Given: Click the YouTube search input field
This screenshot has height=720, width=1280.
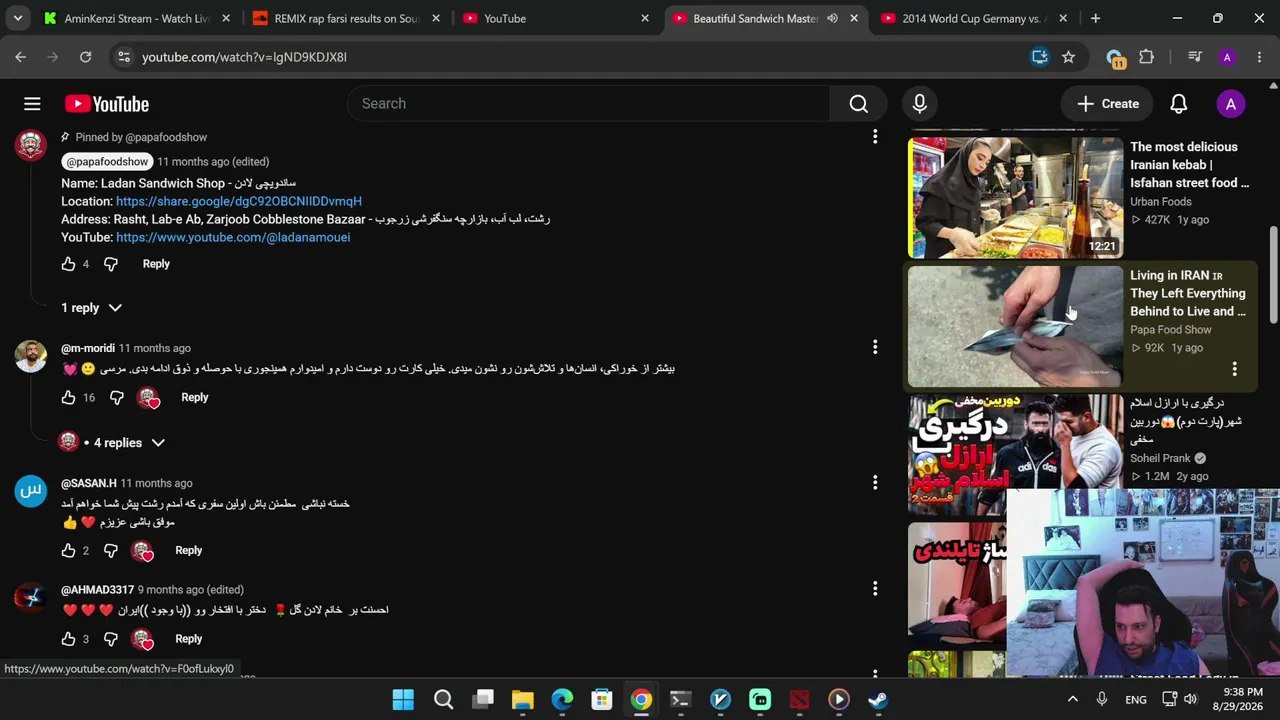Looking at the screenshot, I should click(589, 104).
